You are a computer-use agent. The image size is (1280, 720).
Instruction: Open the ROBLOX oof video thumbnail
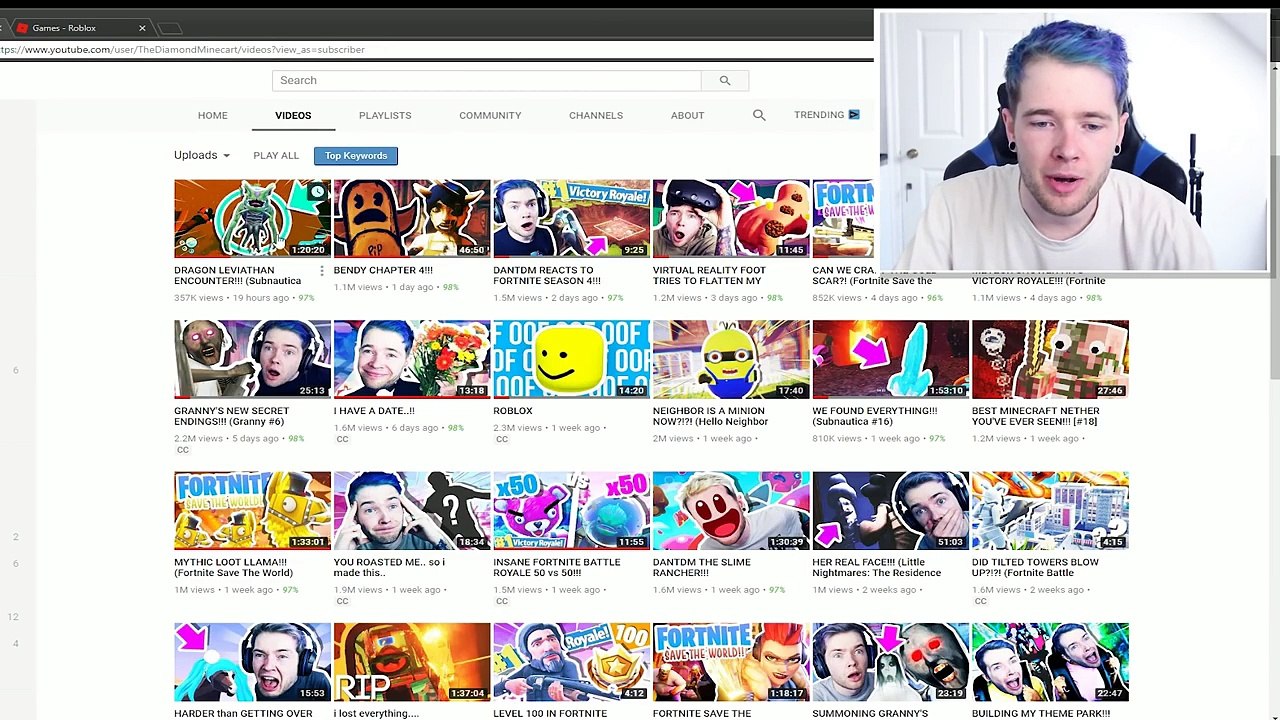571,359
